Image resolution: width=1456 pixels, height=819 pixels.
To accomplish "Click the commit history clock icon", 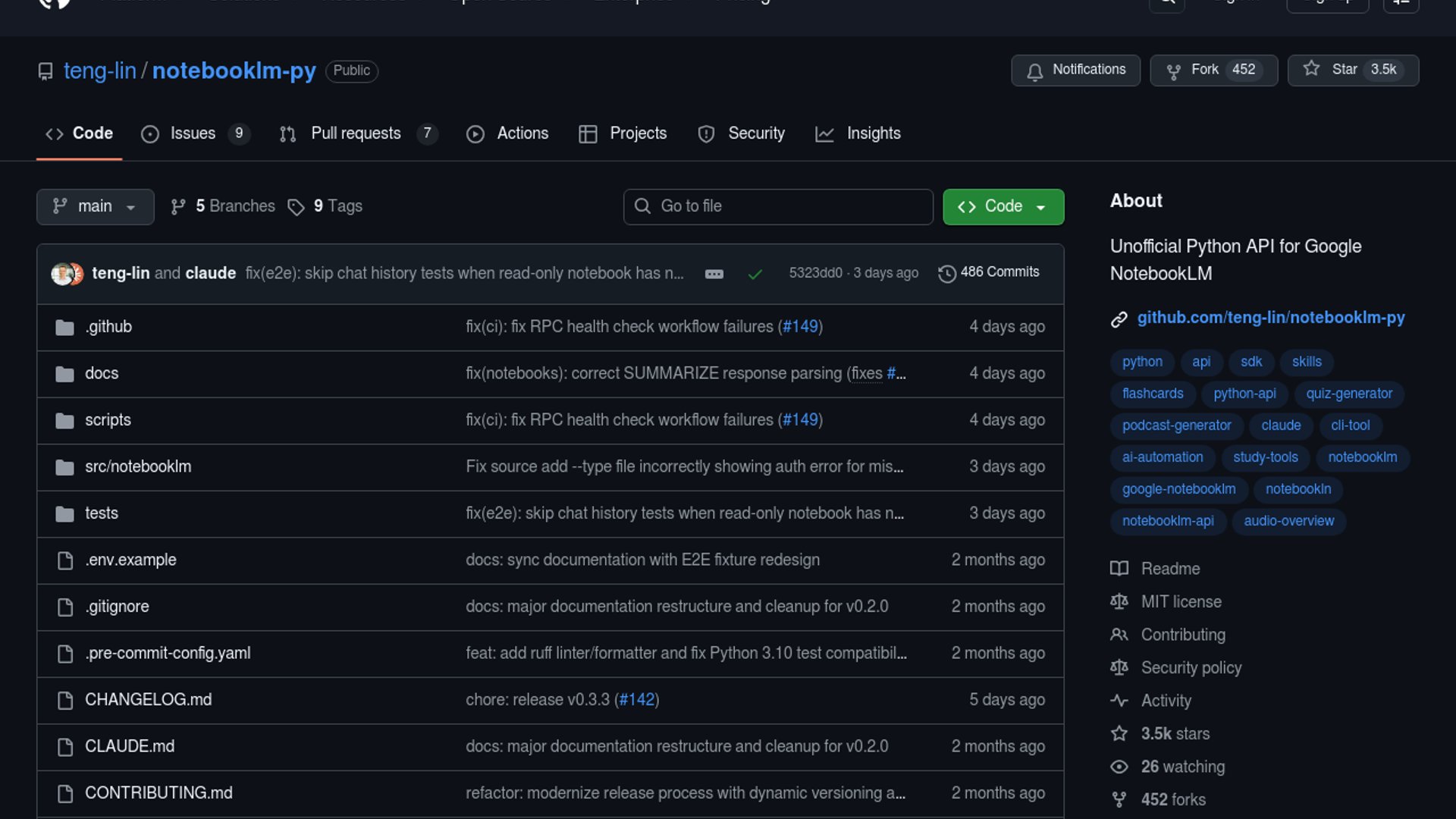I will (x=946, y=273).
